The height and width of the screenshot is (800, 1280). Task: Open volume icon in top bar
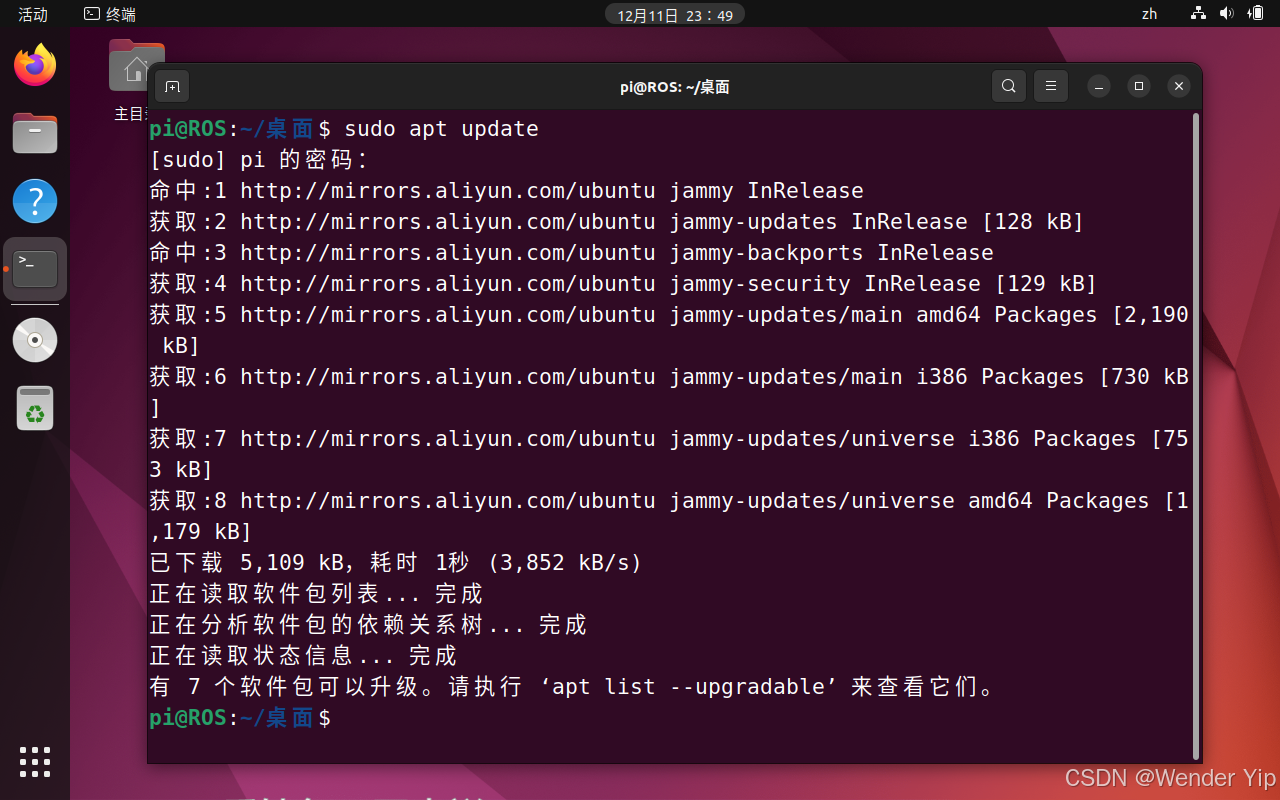1227,14
